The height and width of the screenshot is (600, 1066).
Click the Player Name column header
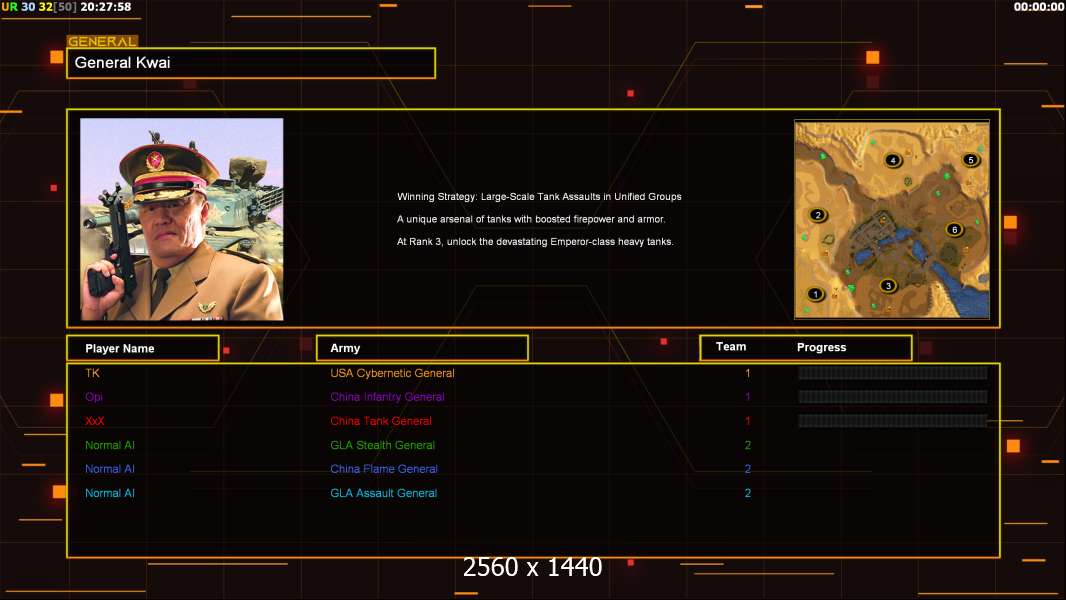pos(142,348)
